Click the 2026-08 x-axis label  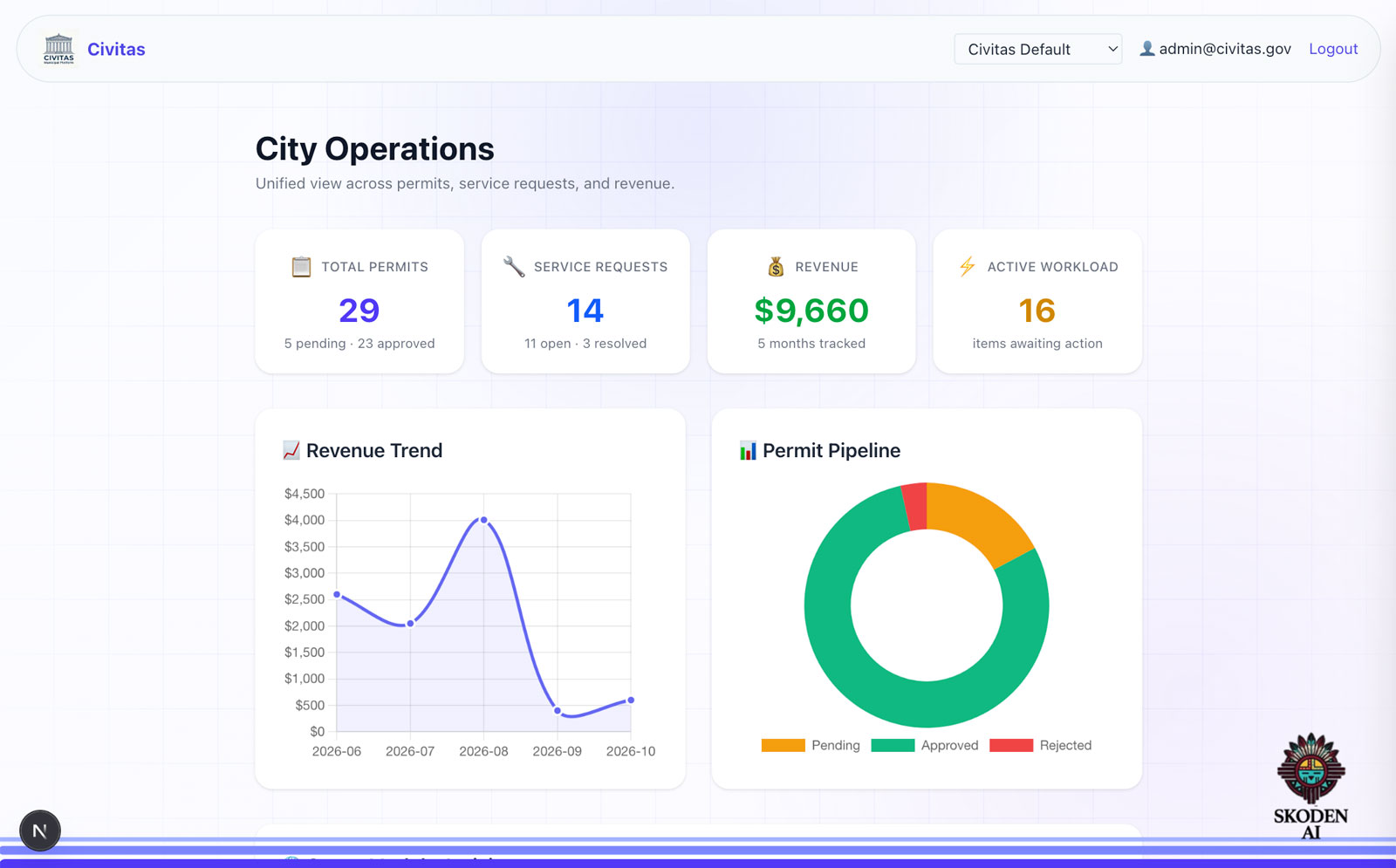click(x=483, y=751)
